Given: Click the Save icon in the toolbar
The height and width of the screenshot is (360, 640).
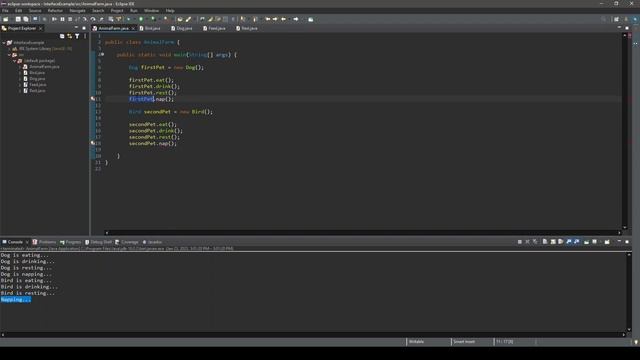Looking at the screenshot, I should pyautogui.click(x=18, y=19).
